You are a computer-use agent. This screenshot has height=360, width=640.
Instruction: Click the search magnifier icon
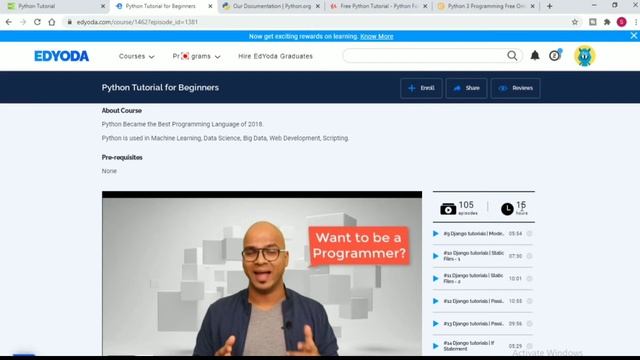[x=512, y=56]
